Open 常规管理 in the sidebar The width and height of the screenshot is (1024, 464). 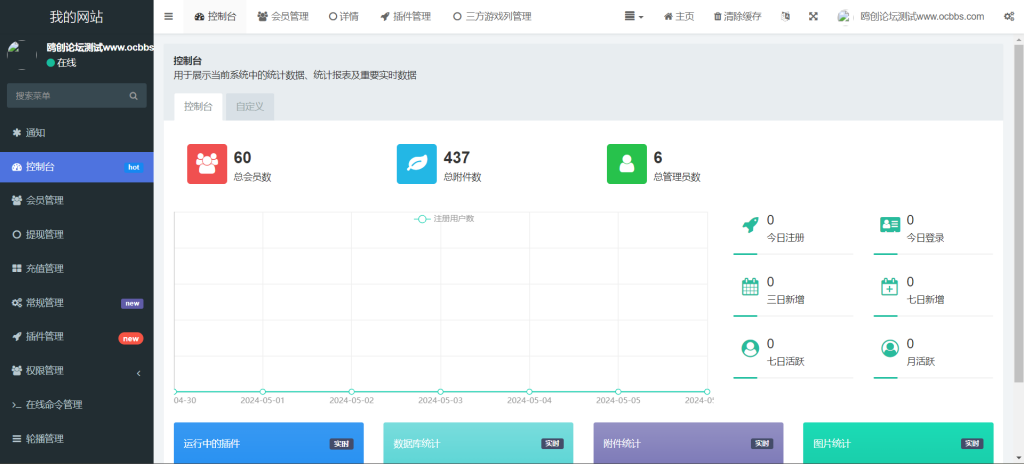[76, 303]
